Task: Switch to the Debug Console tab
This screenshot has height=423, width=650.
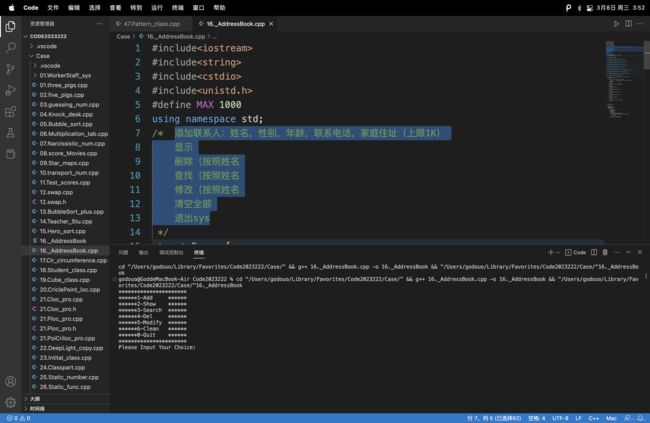Action: (x=171, y=253)
